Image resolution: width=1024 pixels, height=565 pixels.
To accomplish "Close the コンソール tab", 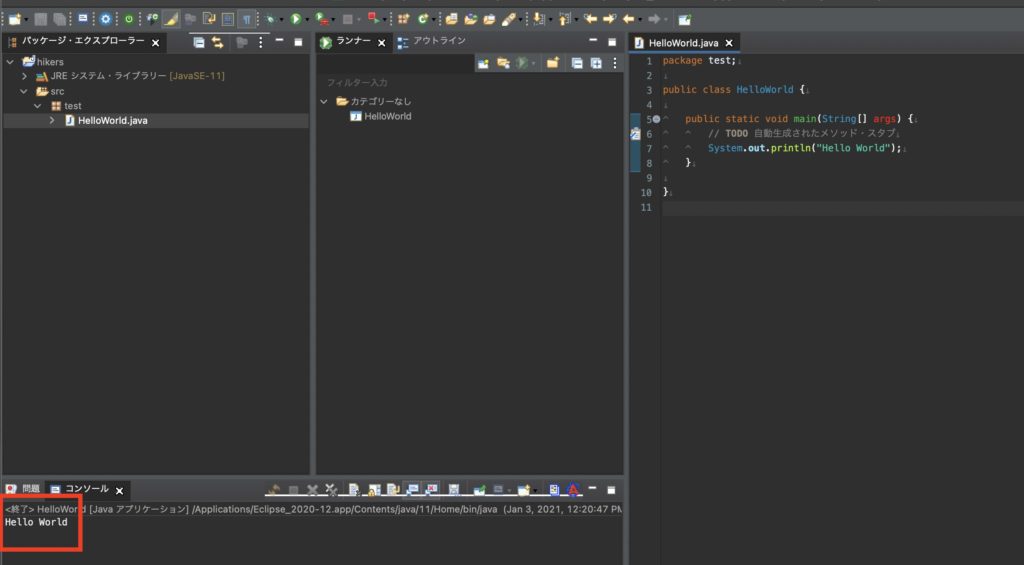I will coord(120,491).
